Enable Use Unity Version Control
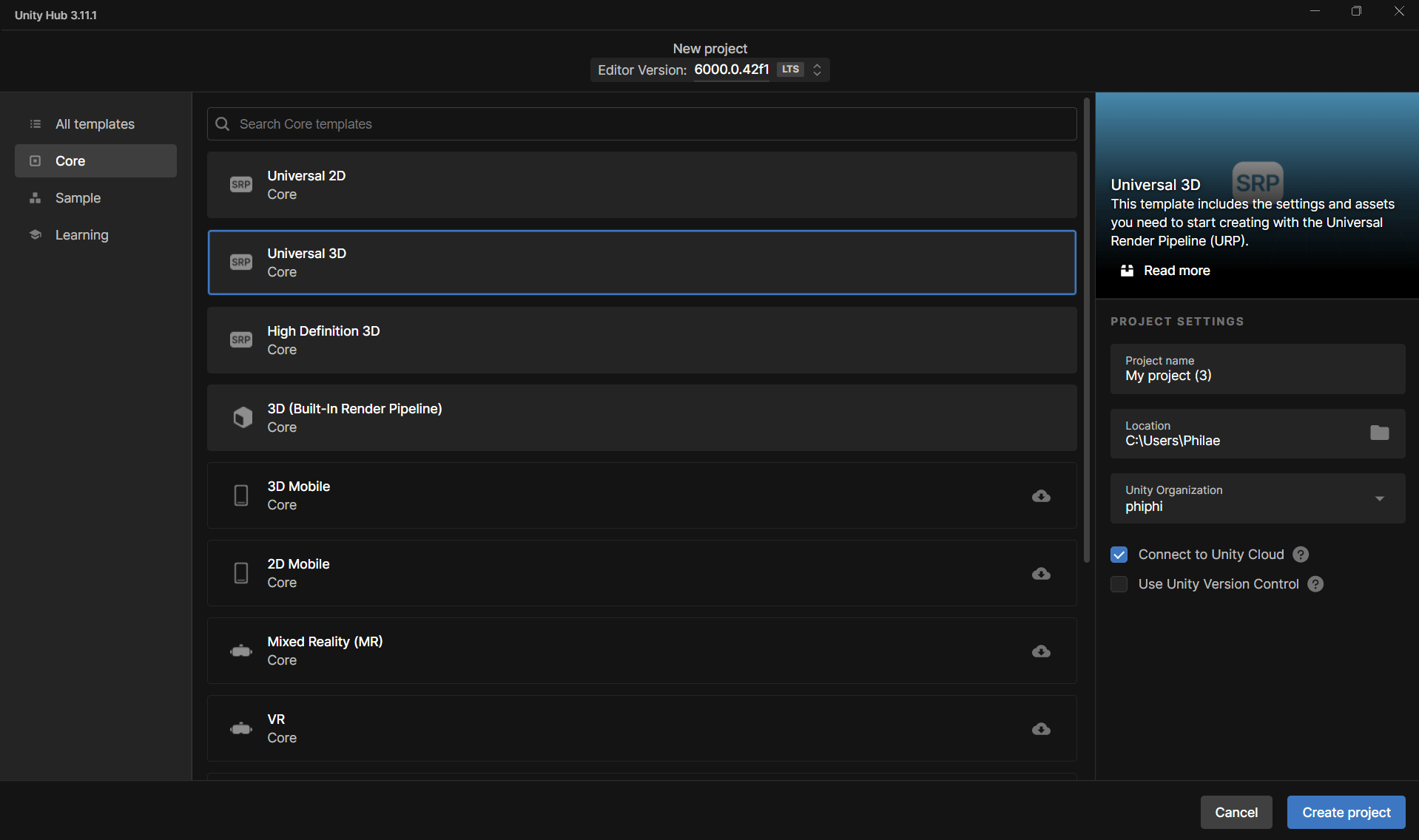 click(x=1119, y=584)
